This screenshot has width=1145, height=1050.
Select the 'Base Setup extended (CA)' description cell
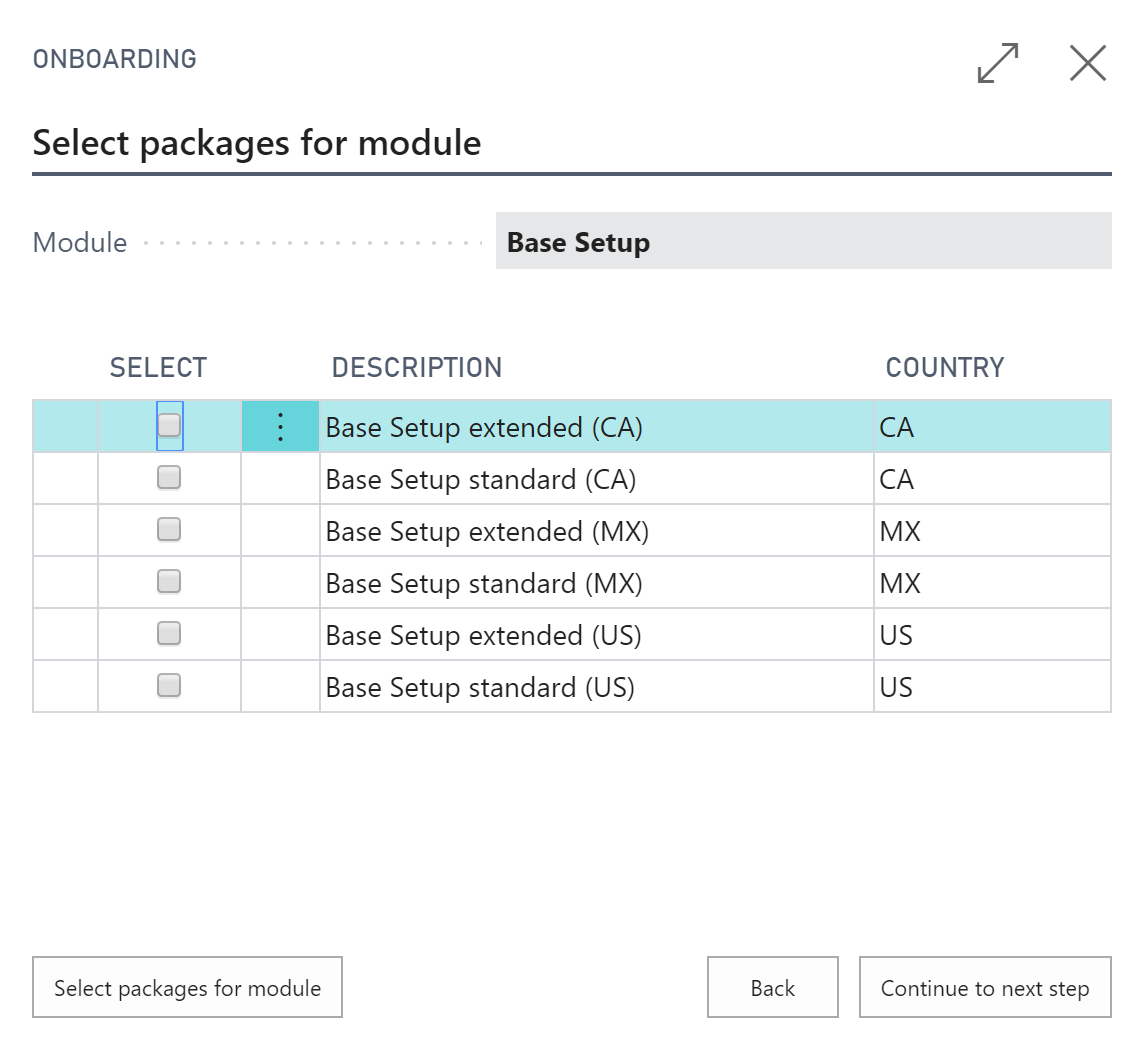[x=597, y=426]
